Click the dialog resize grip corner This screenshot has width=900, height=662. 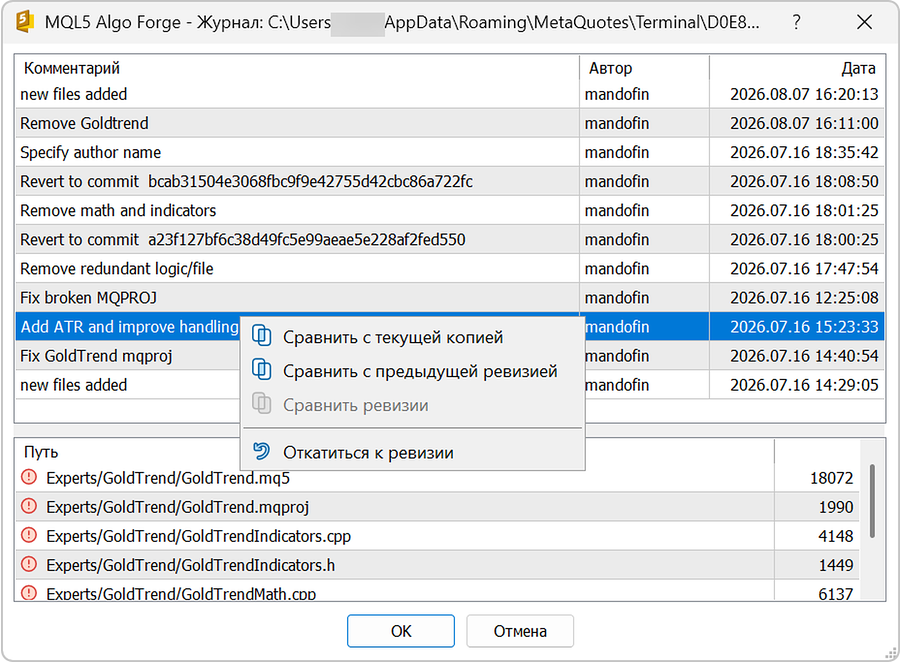891,653
